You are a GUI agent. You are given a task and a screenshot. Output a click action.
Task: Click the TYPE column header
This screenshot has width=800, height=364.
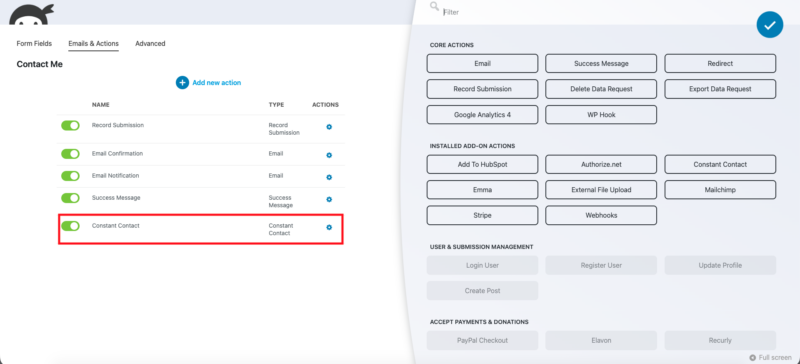pos(277,105)
